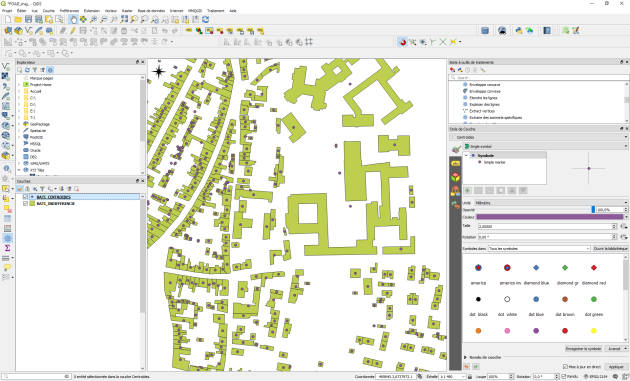The height and width of the screenshot is (381, 630).
Task: Open the Single symbol renderer dropdown
Action: [546, 146]
